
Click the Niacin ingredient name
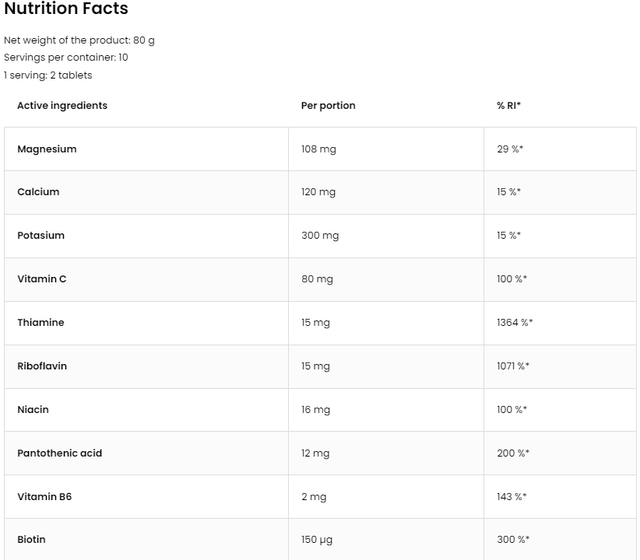(x=33, y=410)
